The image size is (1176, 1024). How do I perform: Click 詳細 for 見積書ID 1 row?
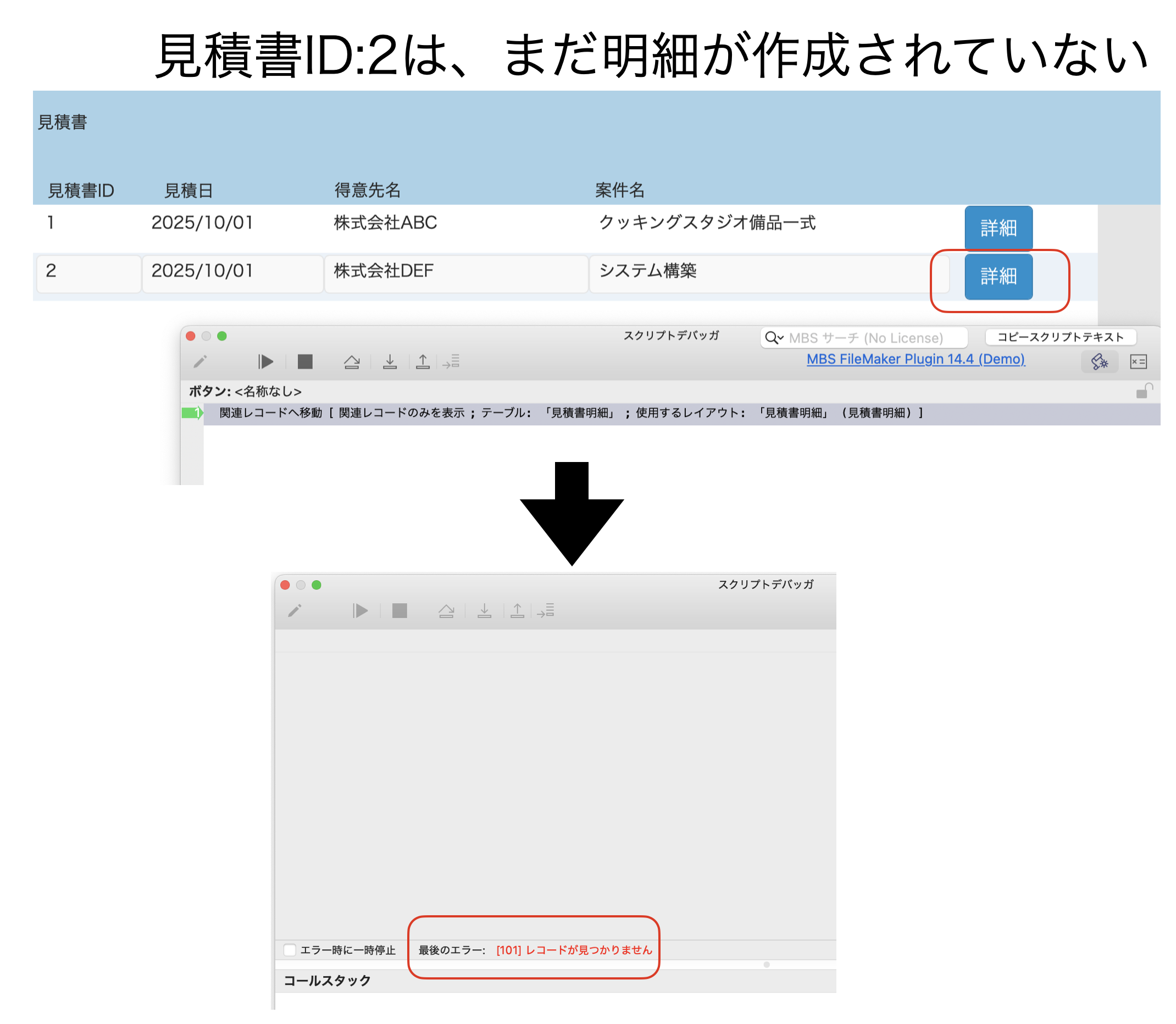pos(998,228)
